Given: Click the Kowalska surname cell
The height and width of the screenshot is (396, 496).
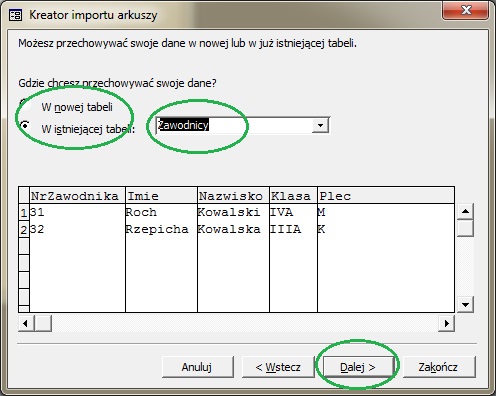Looking at the screenshot, I should [x=233, y=229].
